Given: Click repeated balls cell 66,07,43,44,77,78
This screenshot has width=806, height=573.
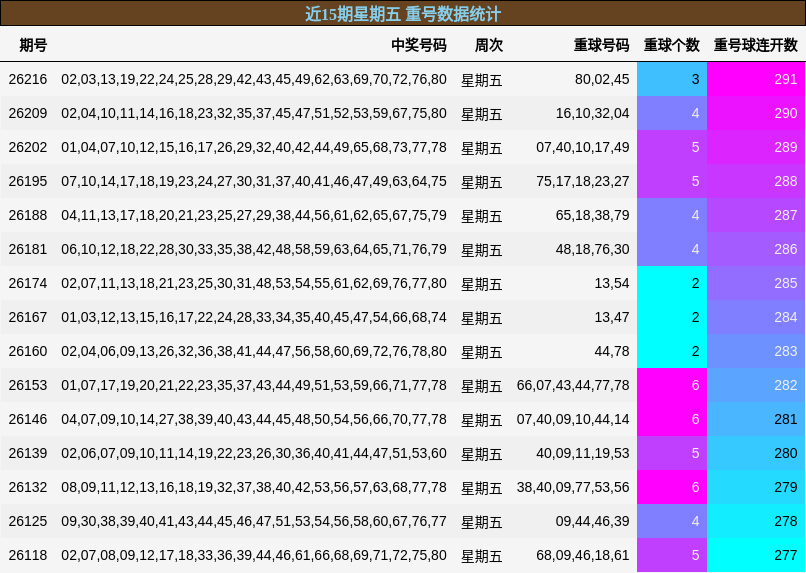Looking at the screenshot, I should click(573, 385).
